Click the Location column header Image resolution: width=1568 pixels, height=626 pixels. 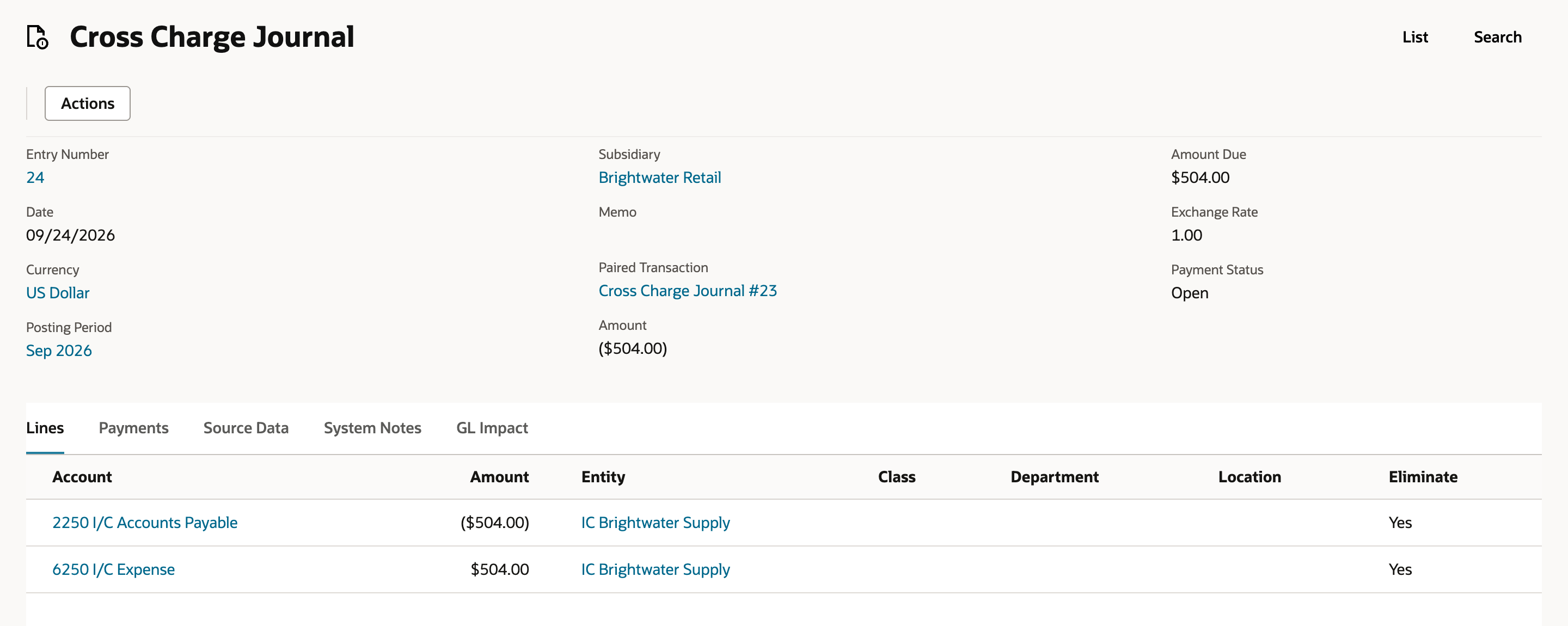1249,477
